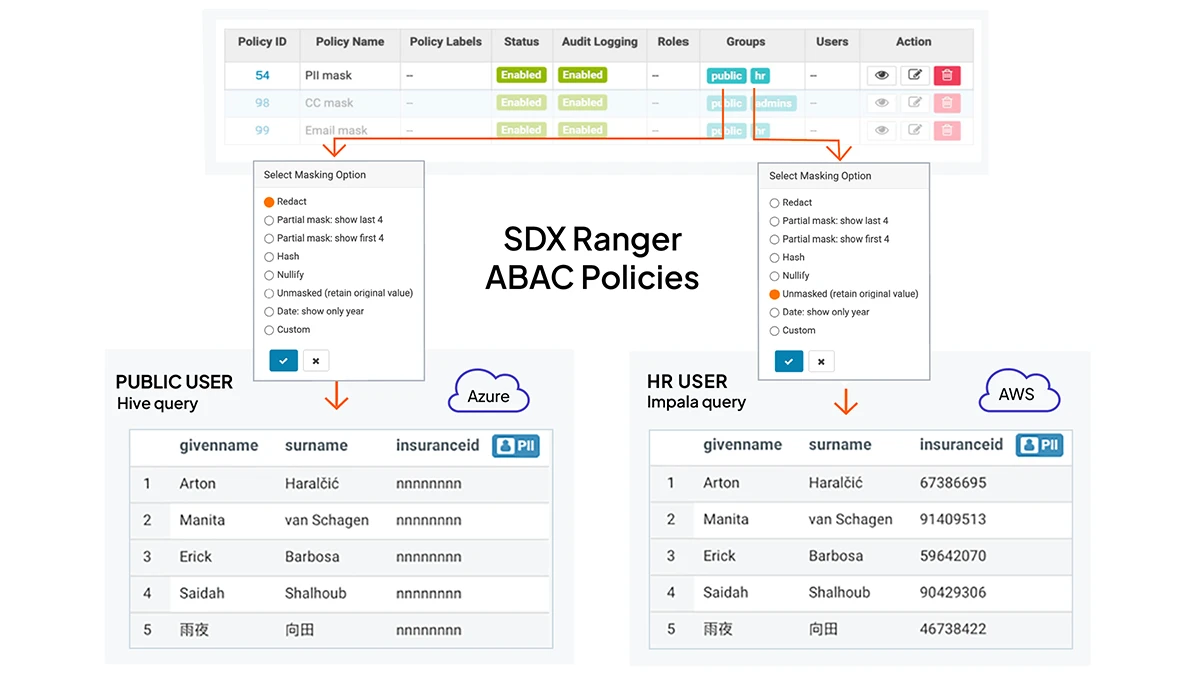Confirm masking choice with the checkmark button
This screenshot has height=676, width=1200.
(x=283, y=361)
